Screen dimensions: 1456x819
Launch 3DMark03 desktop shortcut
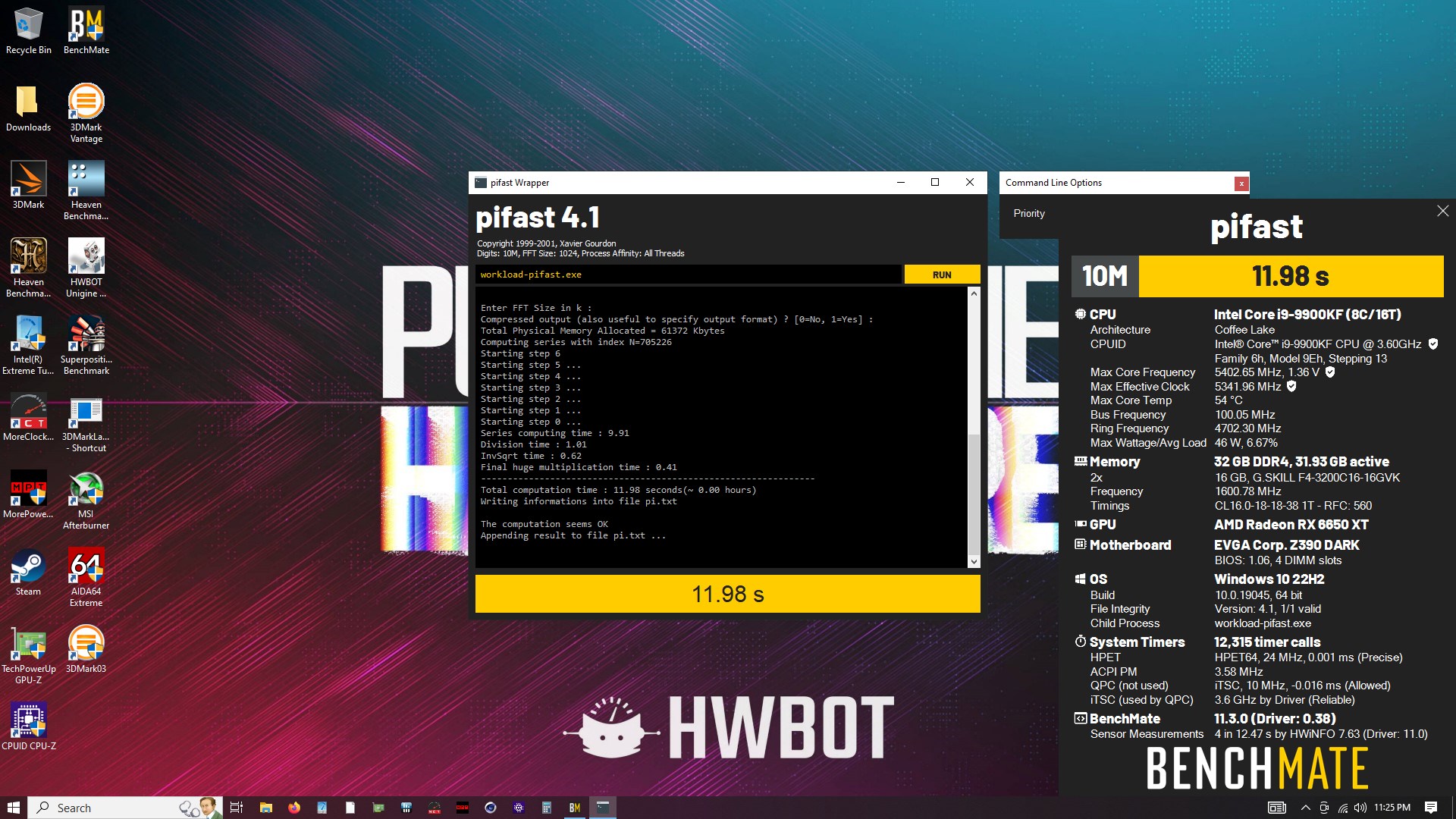pyautogui.click(x=86, y=650)
